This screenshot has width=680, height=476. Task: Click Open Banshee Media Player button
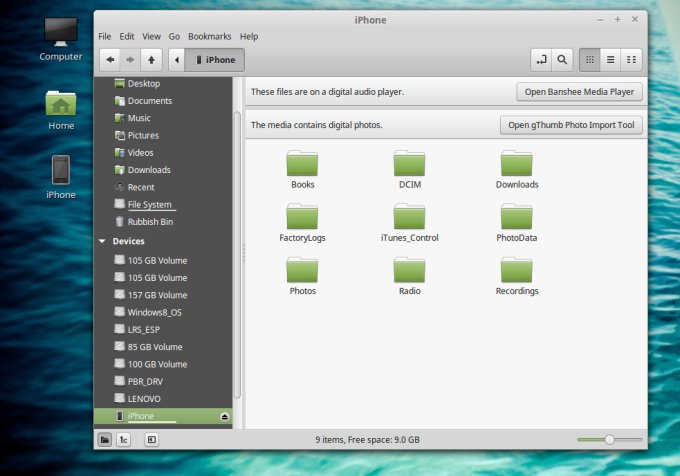[579, 92]
